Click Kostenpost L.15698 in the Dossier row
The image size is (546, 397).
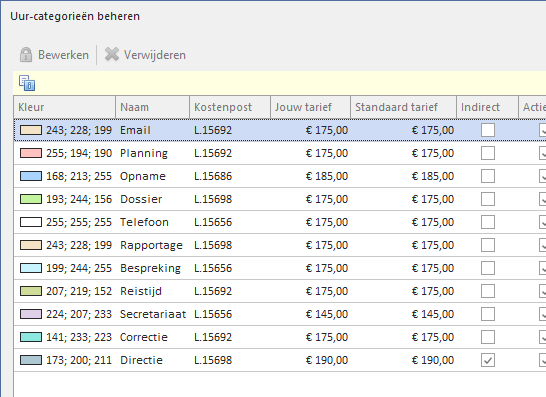[213, 199]
